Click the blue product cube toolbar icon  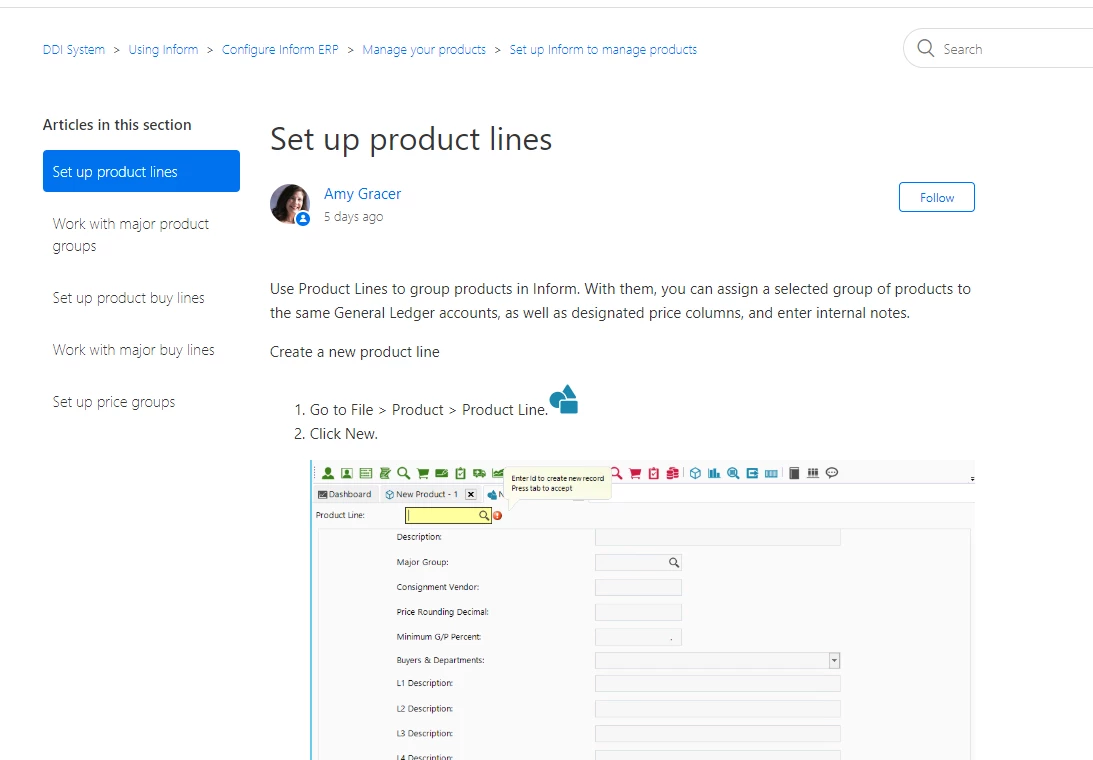tap(695, 473)
